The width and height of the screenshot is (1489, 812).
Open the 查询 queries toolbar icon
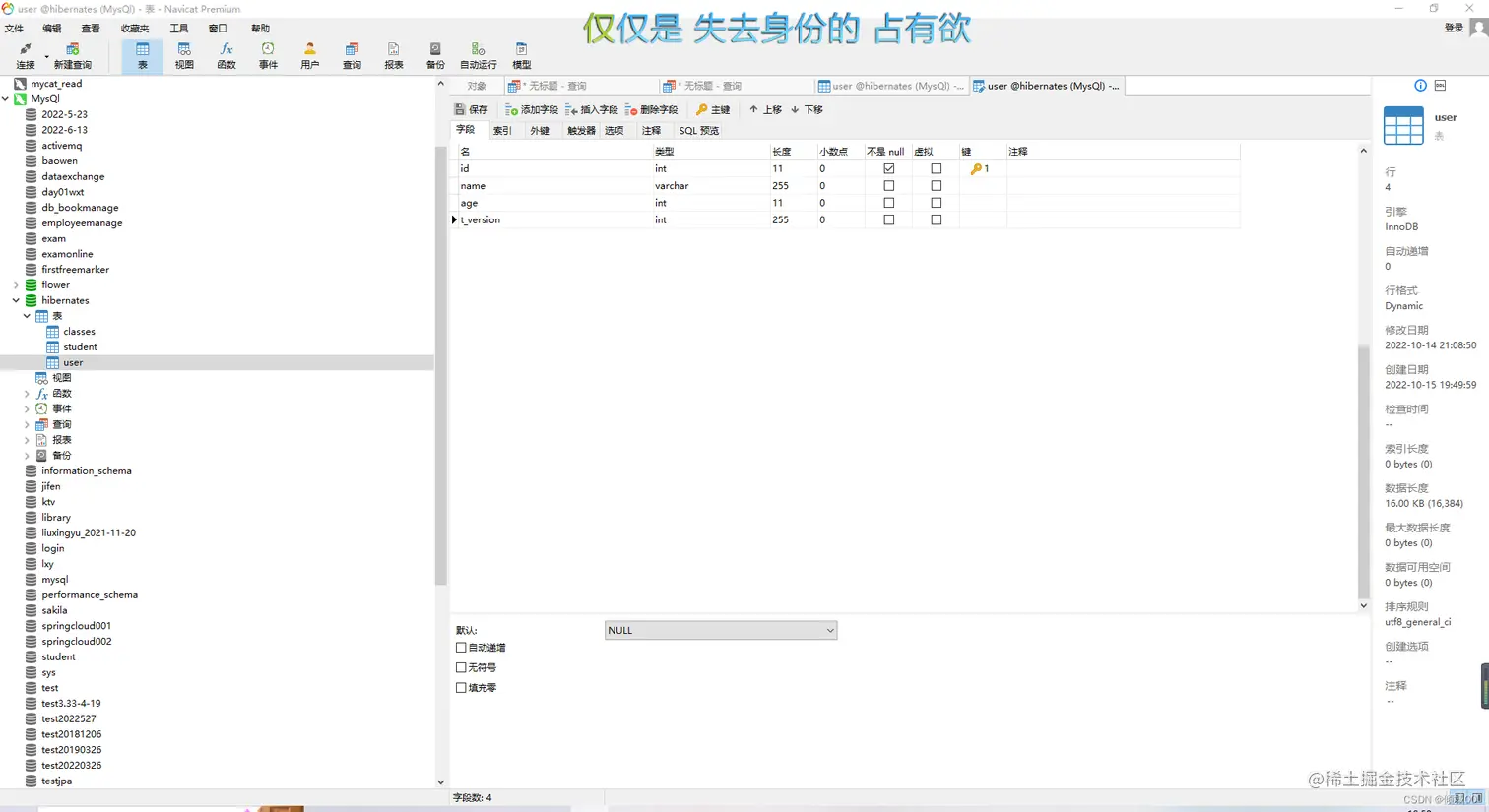[x=352, y=56]
